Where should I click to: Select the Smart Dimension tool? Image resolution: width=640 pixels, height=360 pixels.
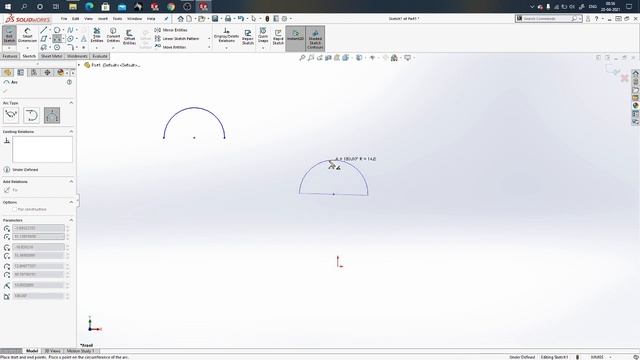click(x=27, y=35)
